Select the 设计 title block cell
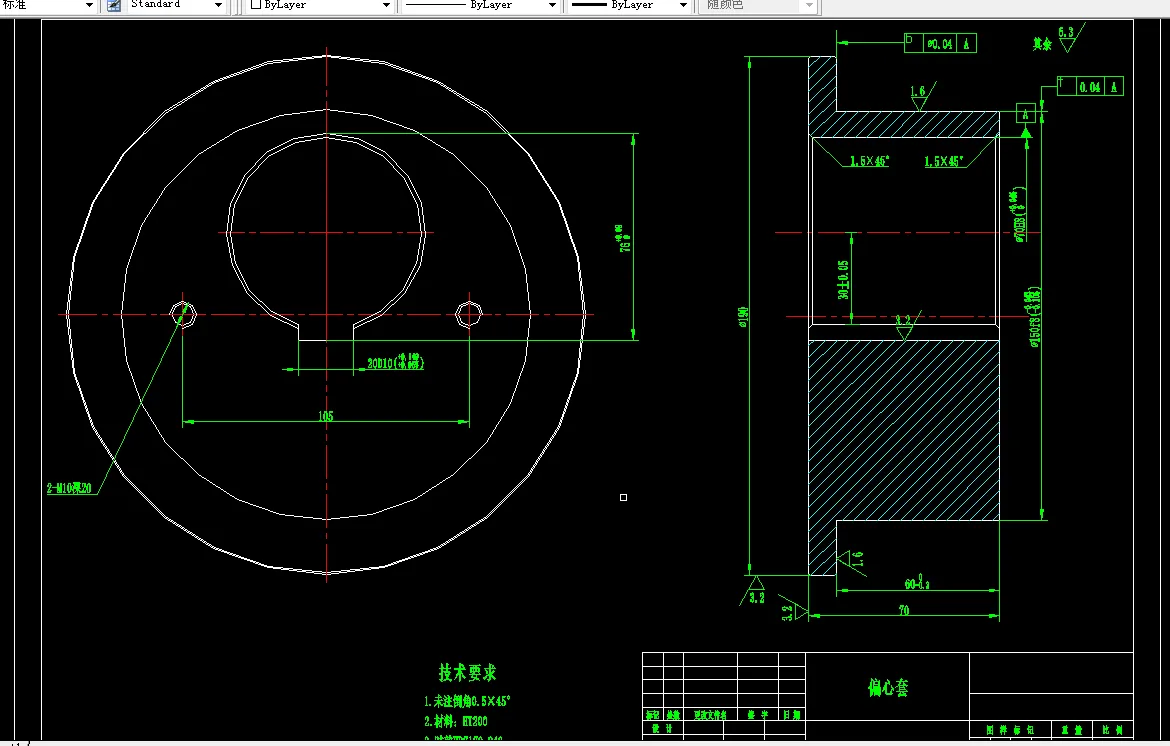Image resolution: width=1170 pixels, height=746 pixels. [662, 728]
